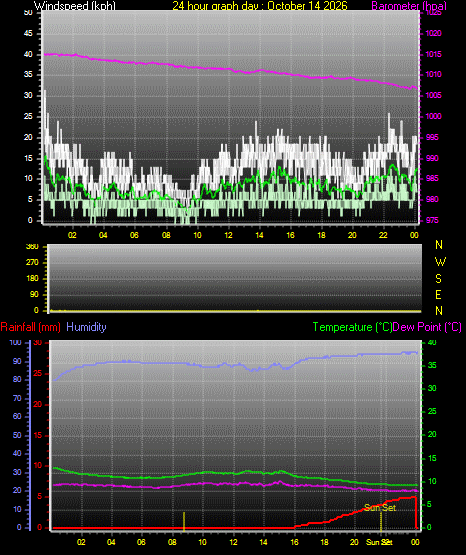
Task: Click hour 10 under the windspeed chart
Action: point(197,235)
